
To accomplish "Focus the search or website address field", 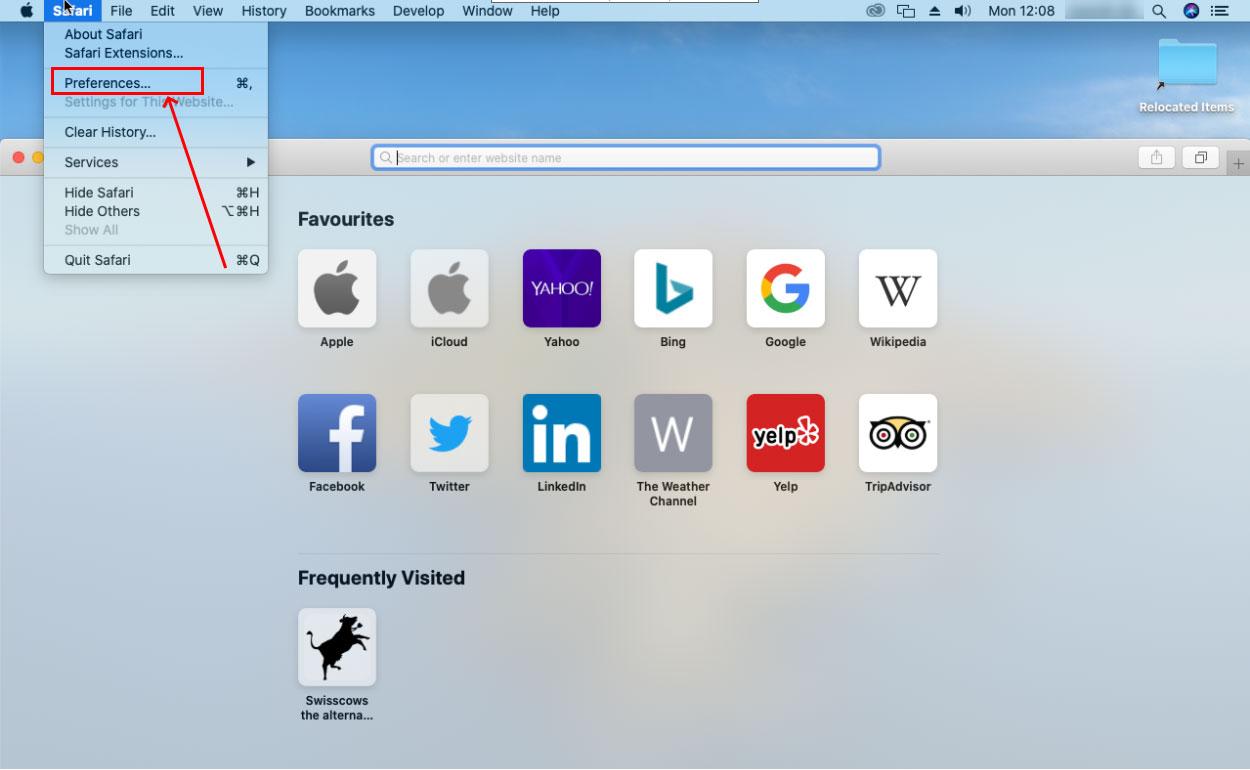I will 626,157.
